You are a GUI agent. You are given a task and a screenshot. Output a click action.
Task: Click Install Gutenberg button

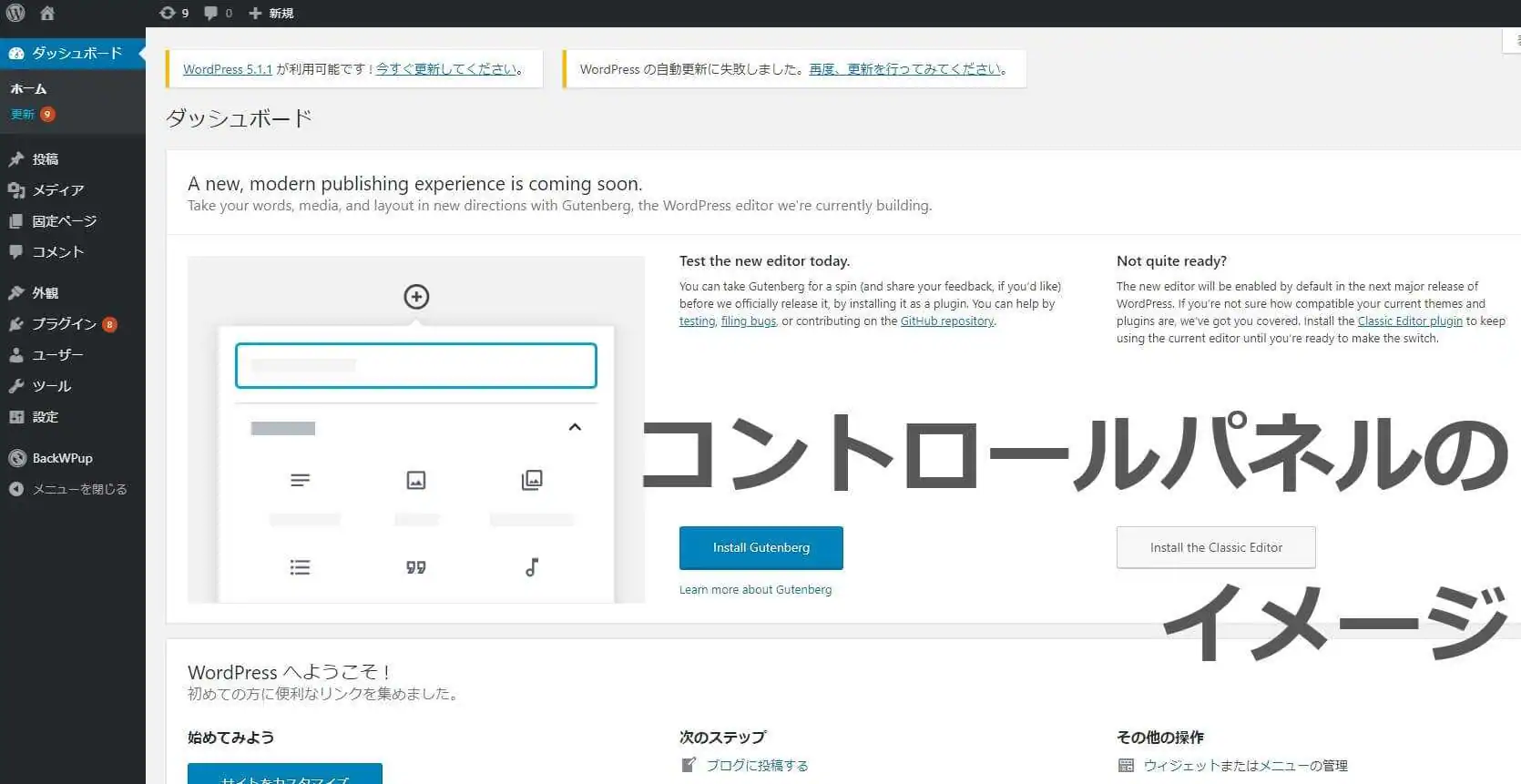pos(761,547)
